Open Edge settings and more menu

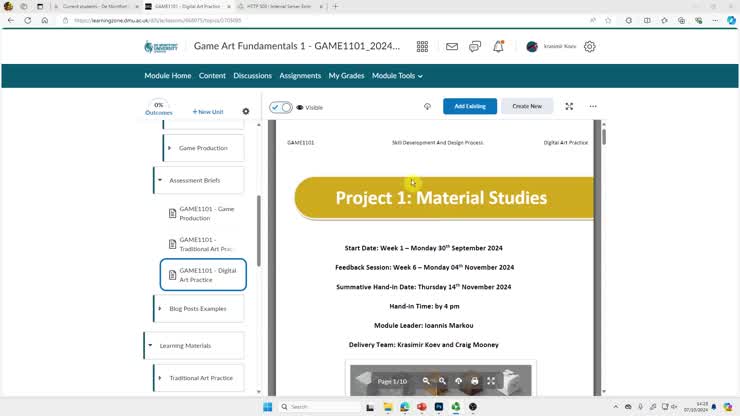point(715,20)
